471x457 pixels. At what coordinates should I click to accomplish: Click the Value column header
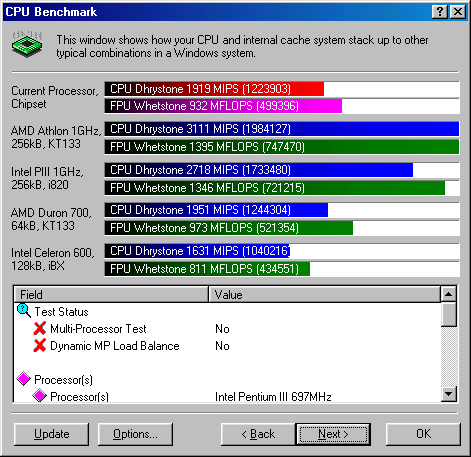pos(324,294)
